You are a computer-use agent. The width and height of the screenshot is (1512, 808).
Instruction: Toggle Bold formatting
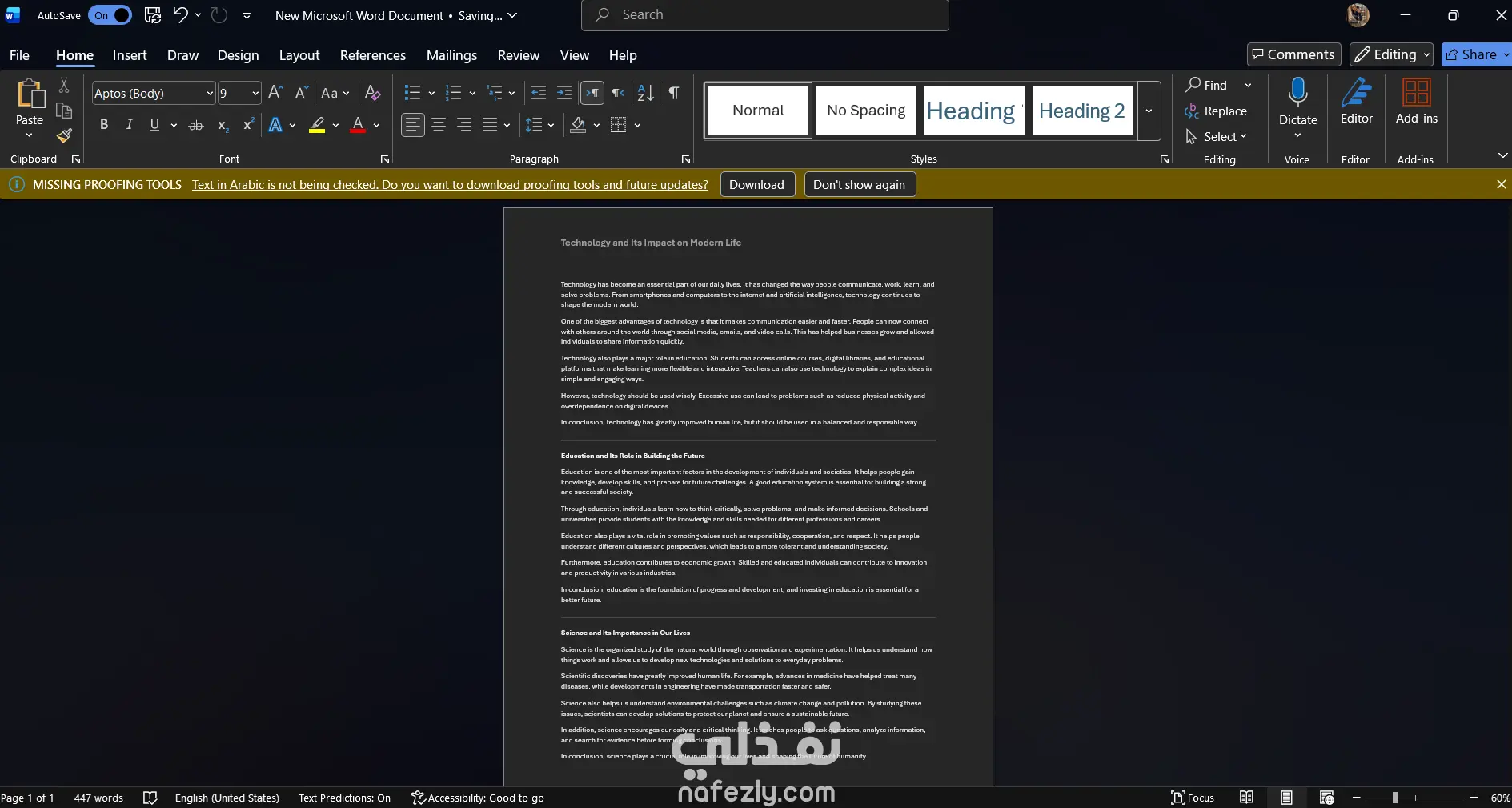(x=104, y=125)
